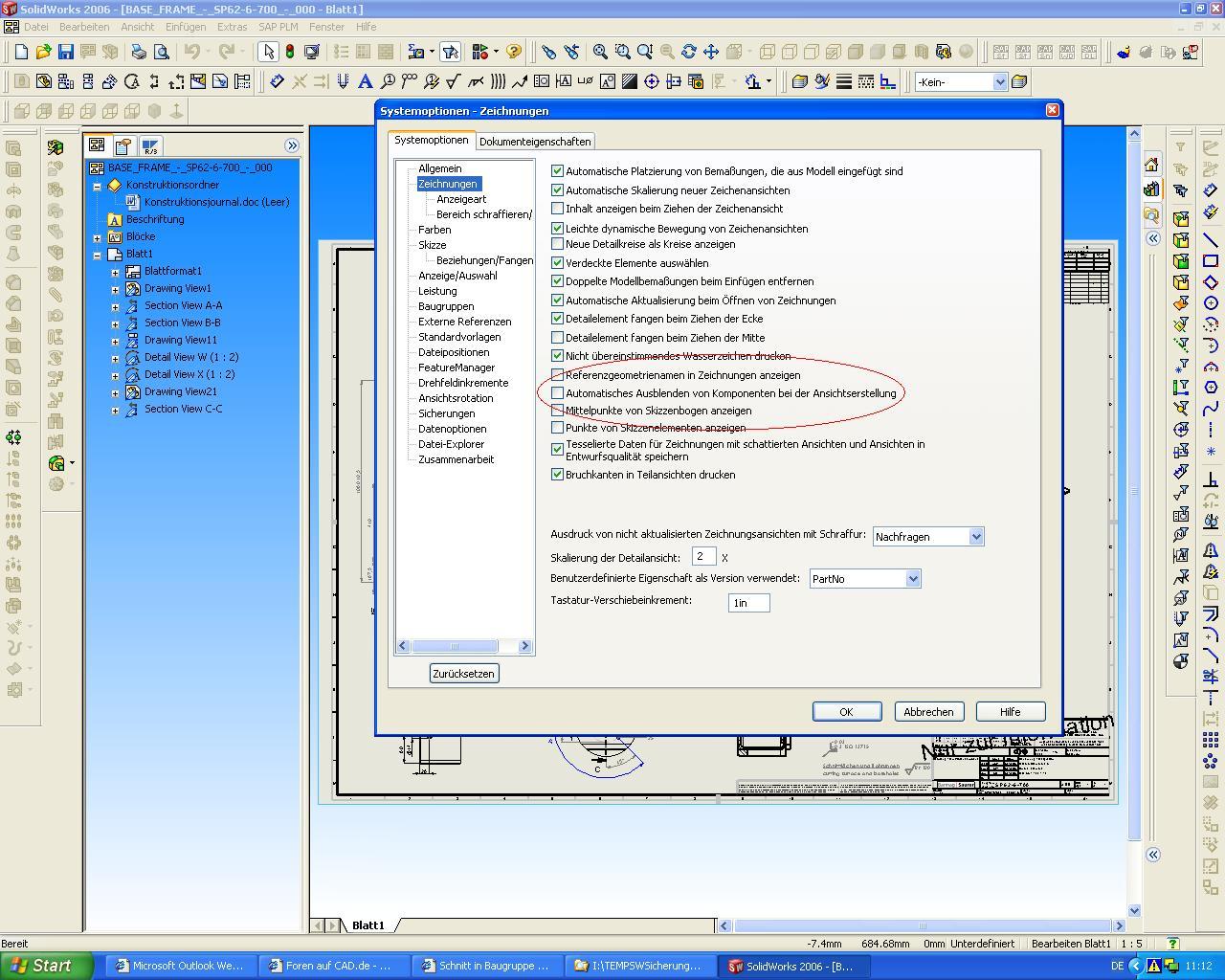This screenshot has height=980, width=1225.
Task: Click the Print icon in toolbar
Action: coord(139,52)
